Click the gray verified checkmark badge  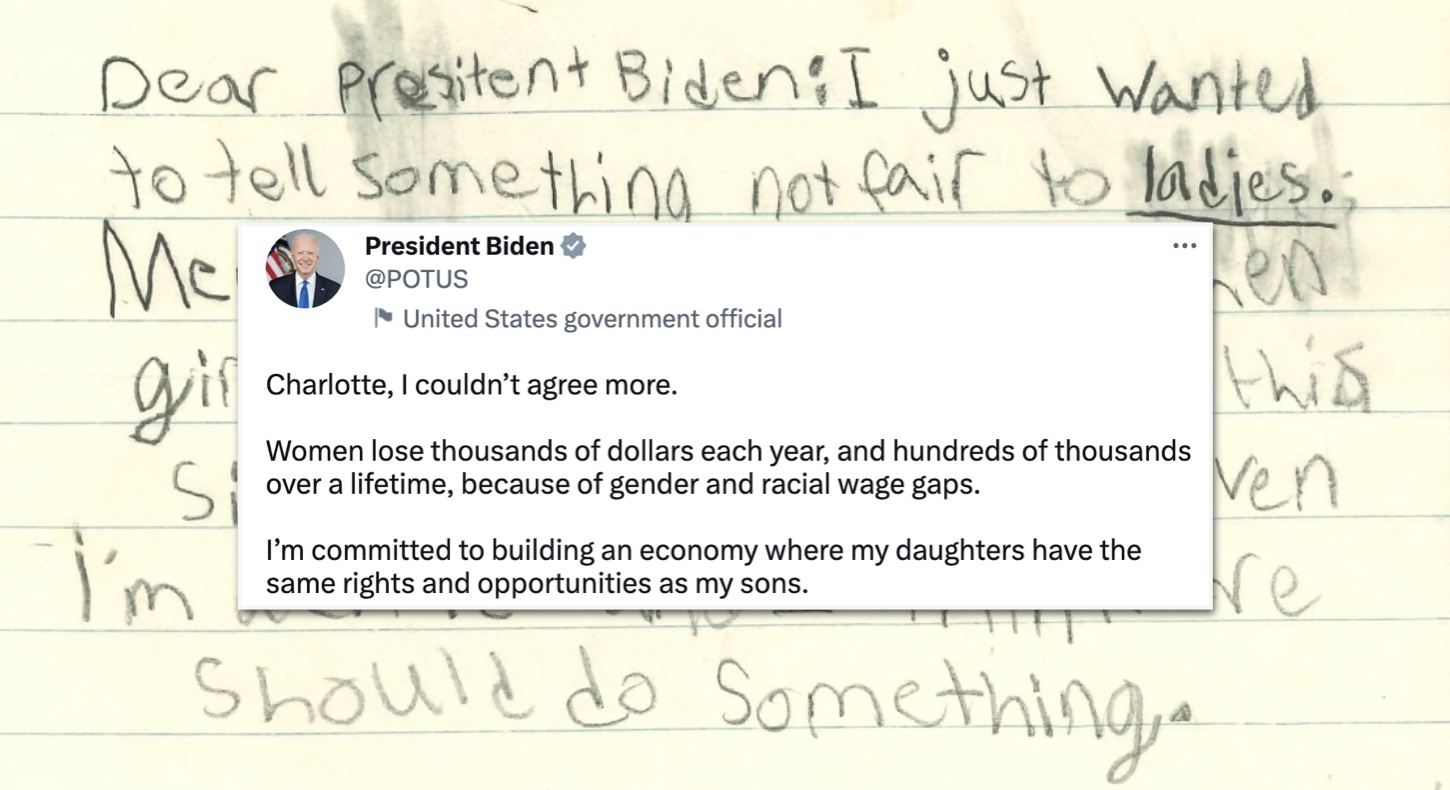pyautogui.click(x=573, y=246)
